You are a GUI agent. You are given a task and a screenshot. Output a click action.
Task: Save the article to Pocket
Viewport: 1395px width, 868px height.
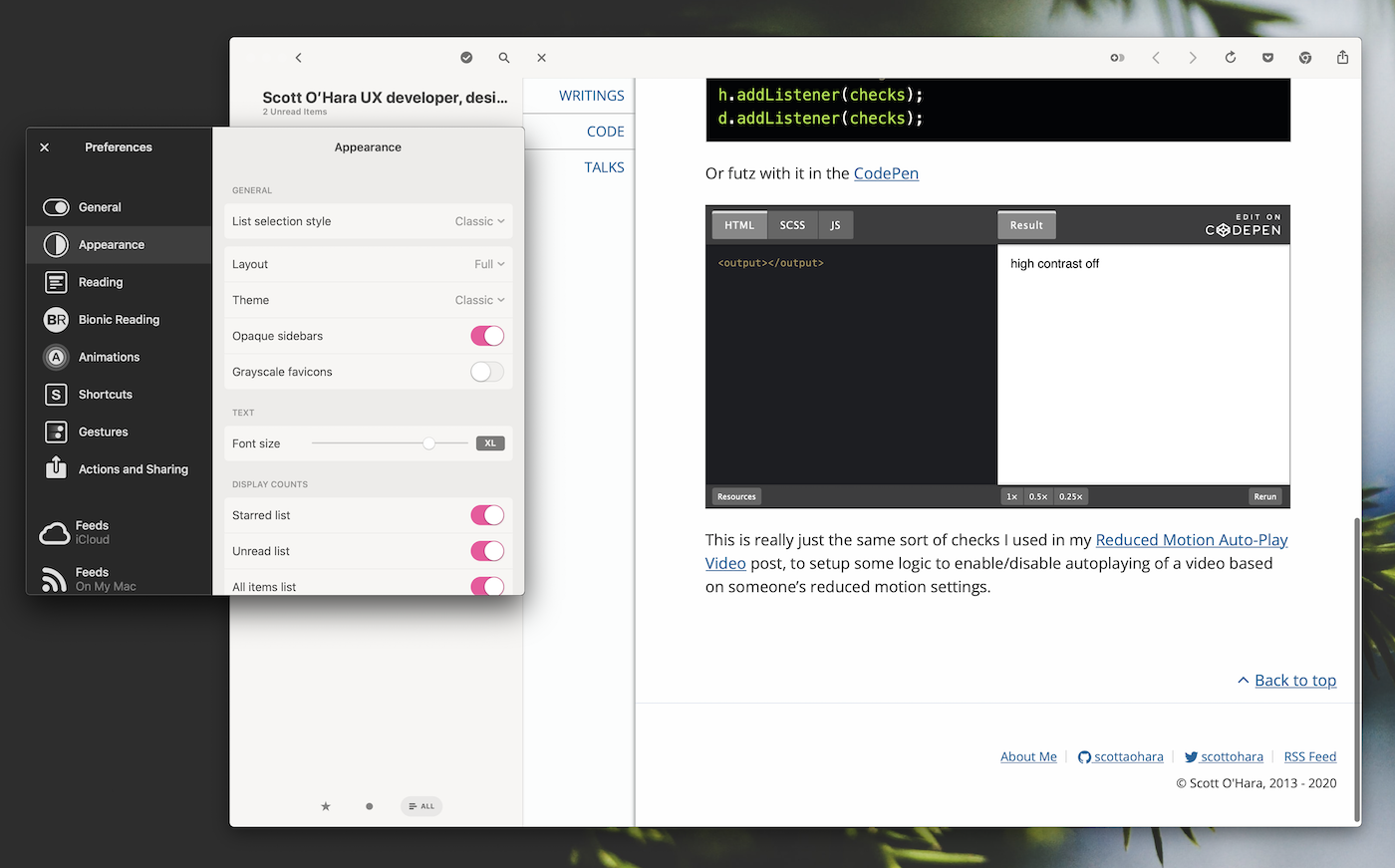pos(1267,58)
